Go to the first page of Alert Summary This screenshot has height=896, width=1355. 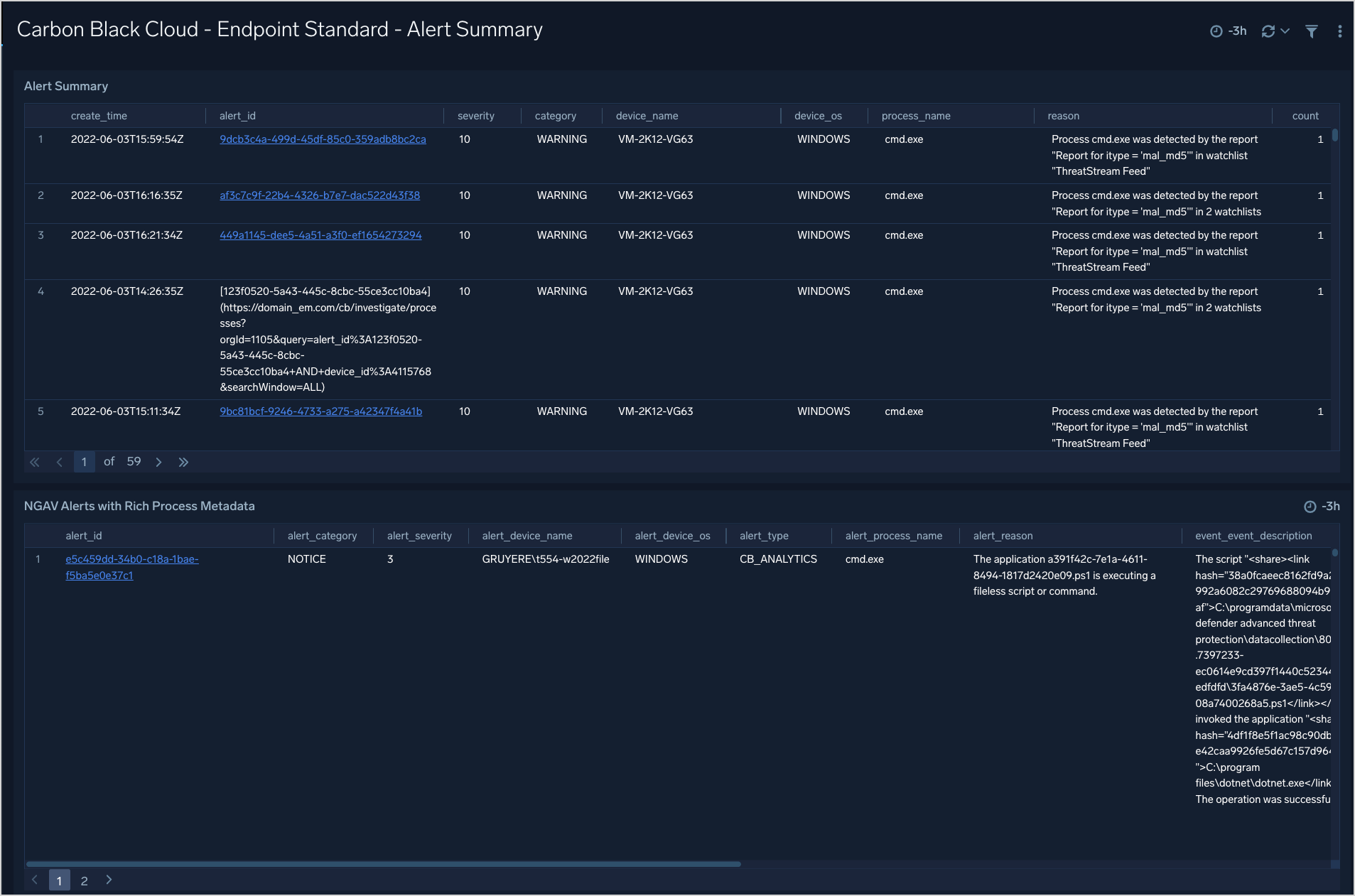tap(34, 462)
